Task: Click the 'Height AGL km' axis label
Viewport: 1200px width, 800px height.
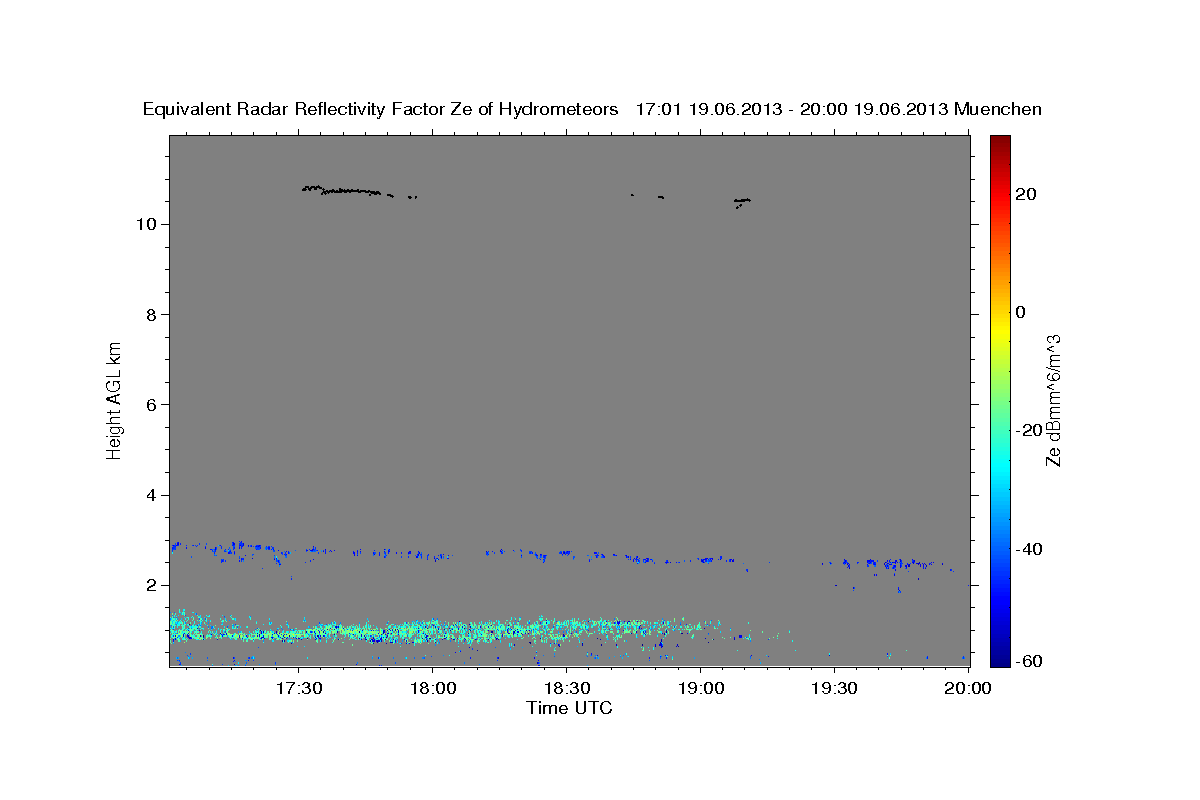Action: click(114, 399)
